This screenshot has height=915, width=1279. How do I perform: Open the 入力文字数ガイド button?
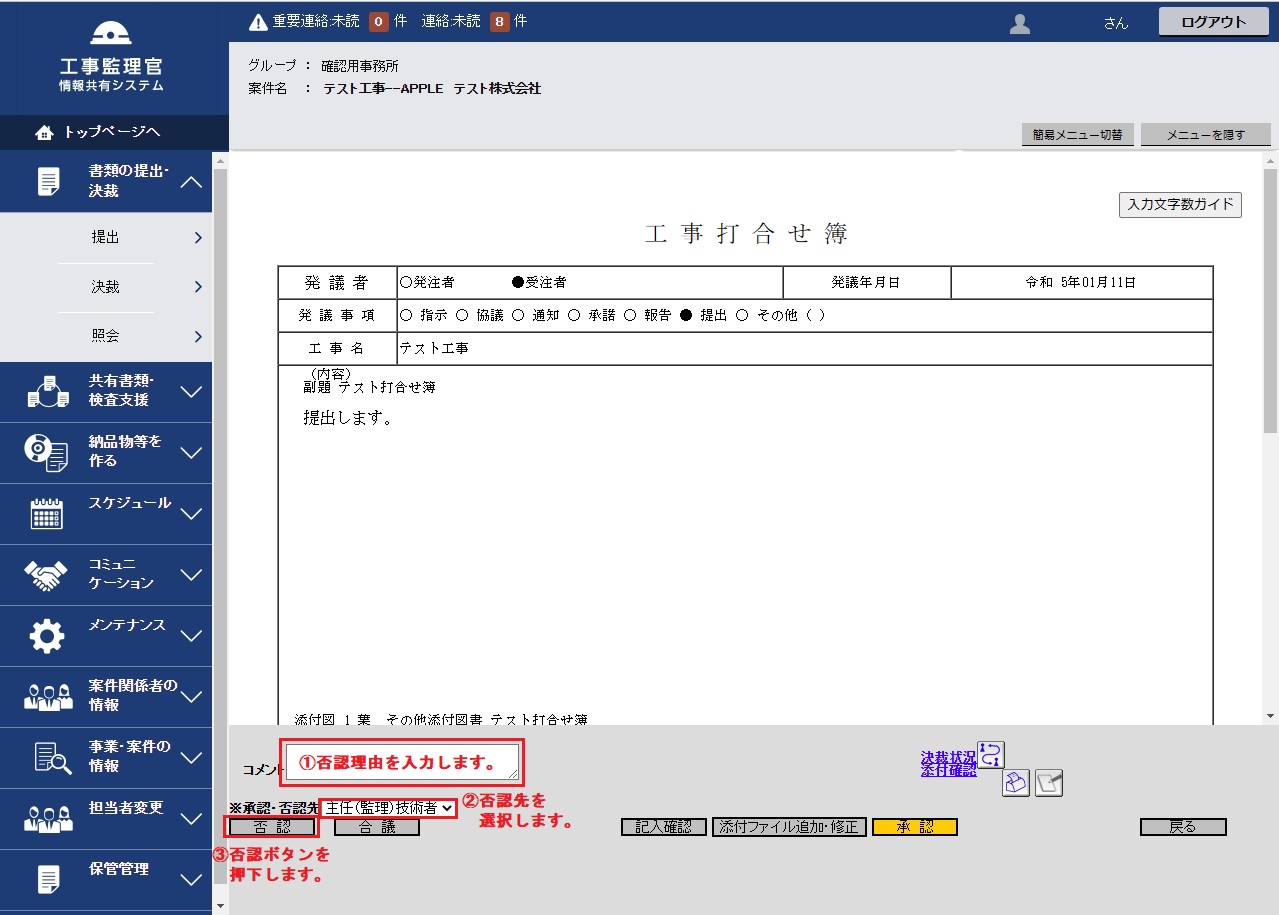1180,205
